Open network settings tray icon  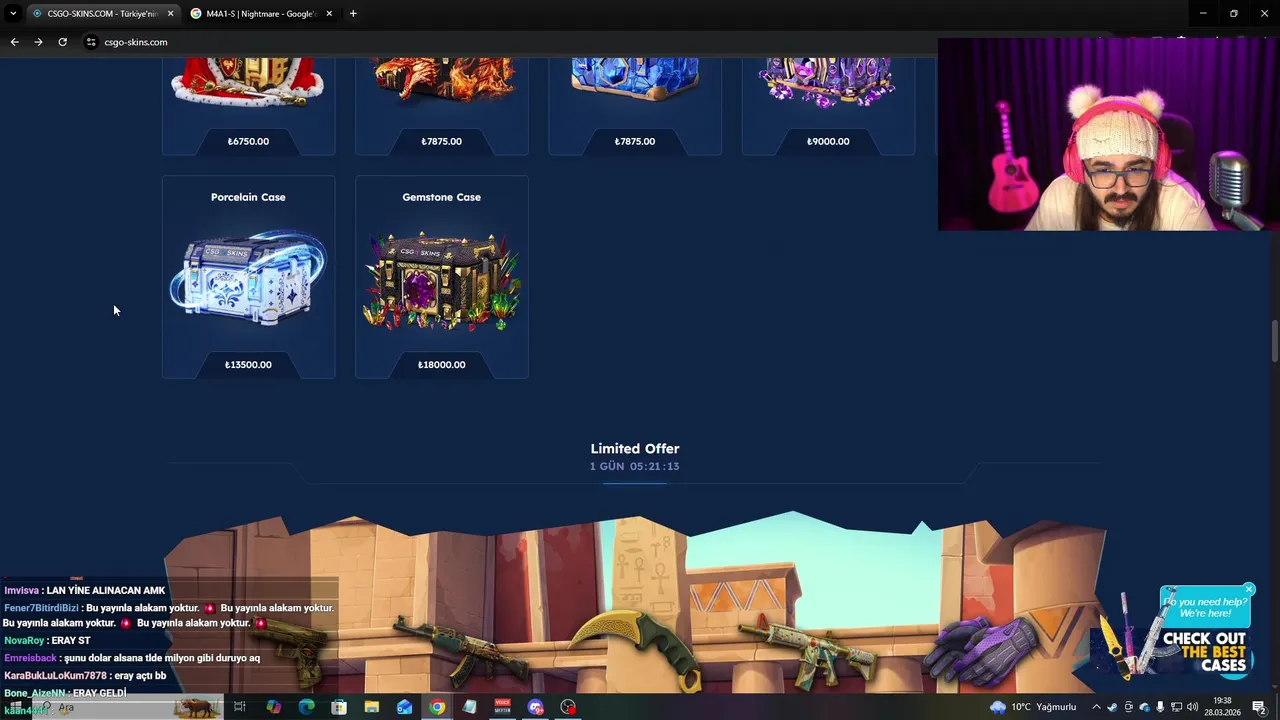click(x=1176, y=707)
